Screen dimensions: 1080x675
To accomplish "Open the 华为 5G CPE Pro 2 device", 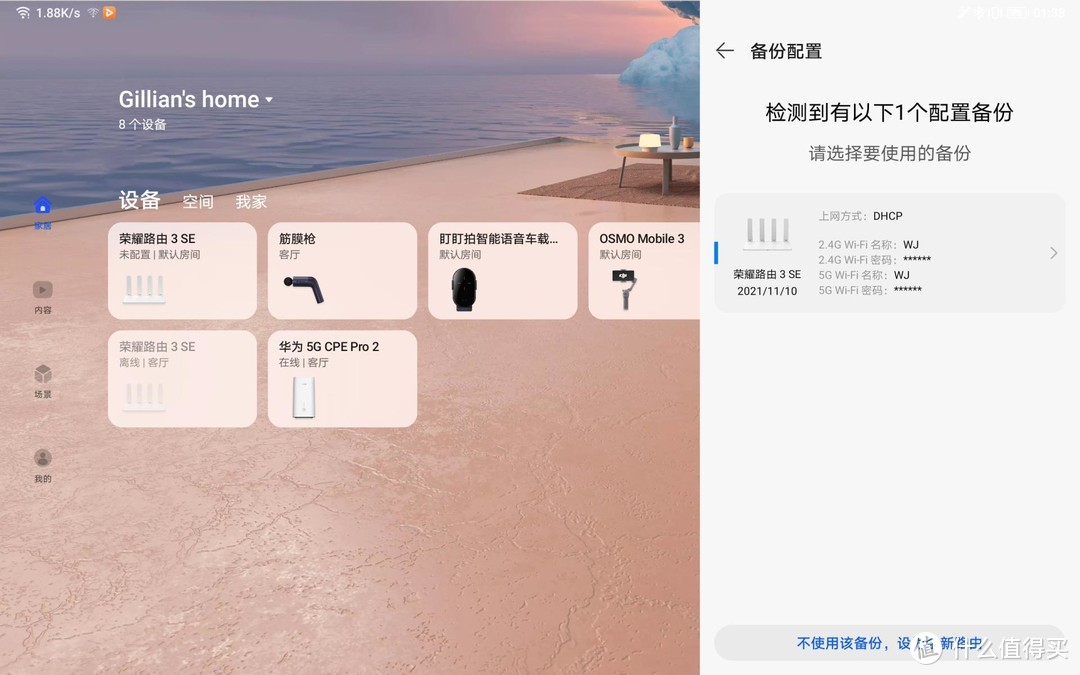I will point(342,378).
